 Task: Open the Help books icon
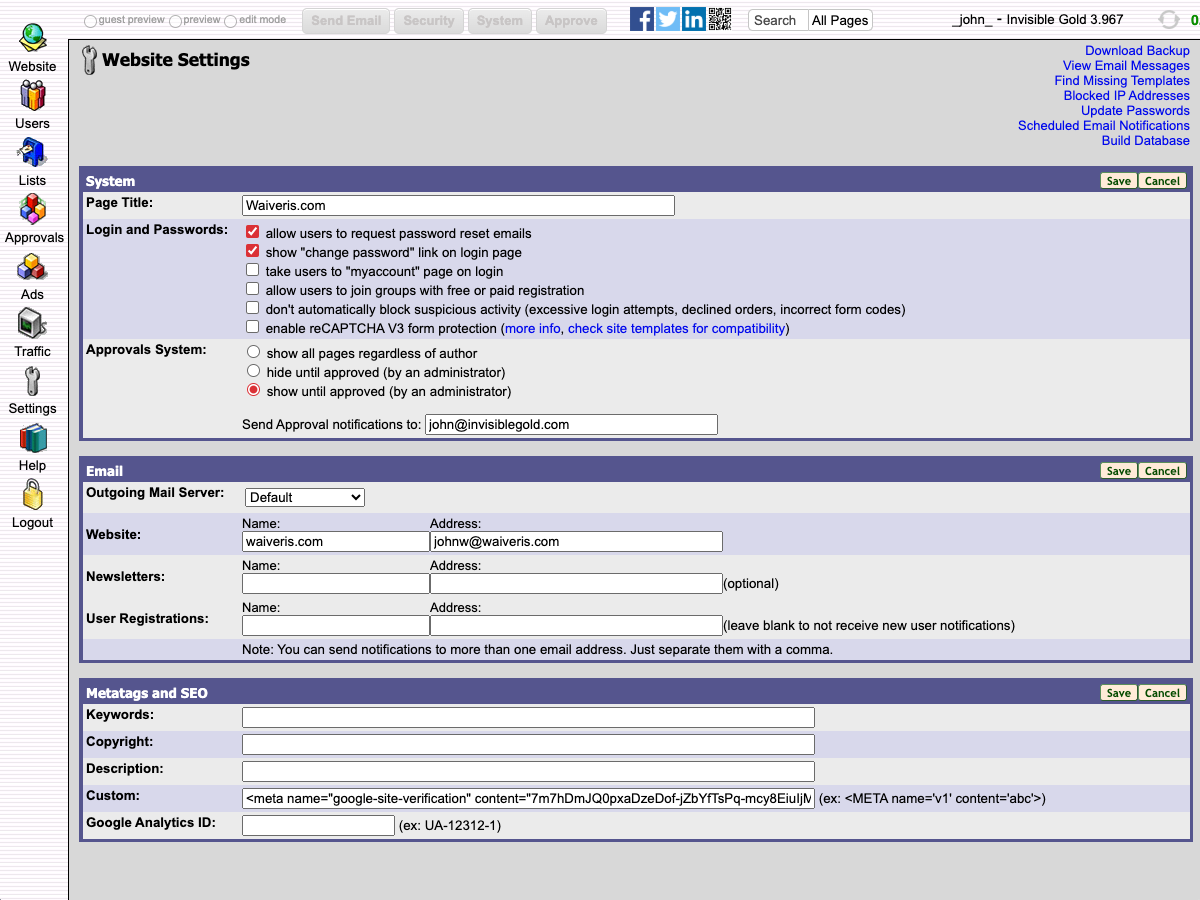coord(32,438)
